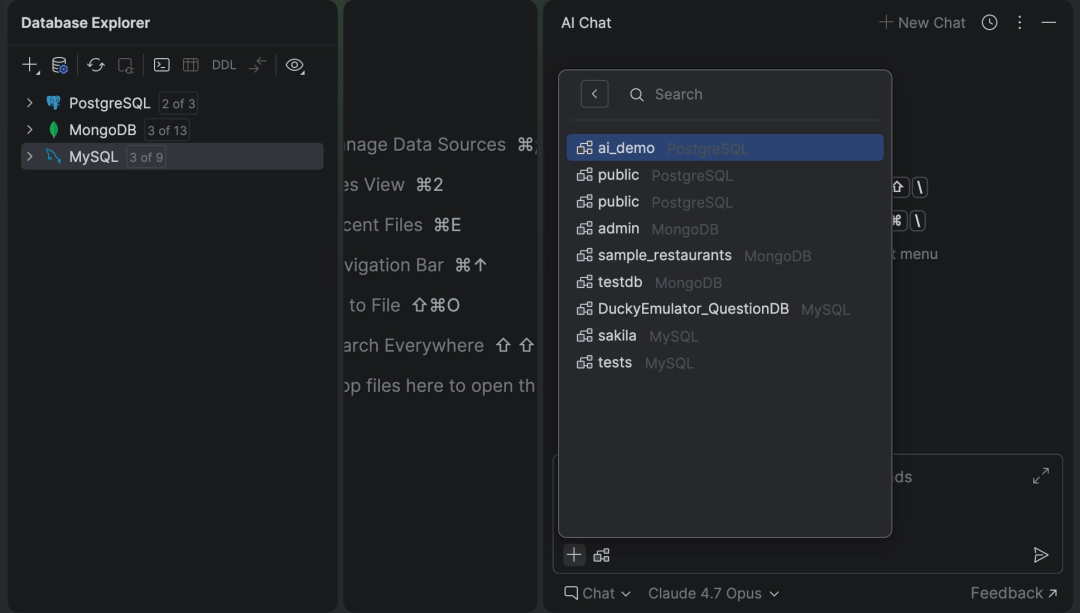Viewport: 1080px width, 613px height.
Task: Start a New Chat in AI Chat
Action: tap(922, 23)
